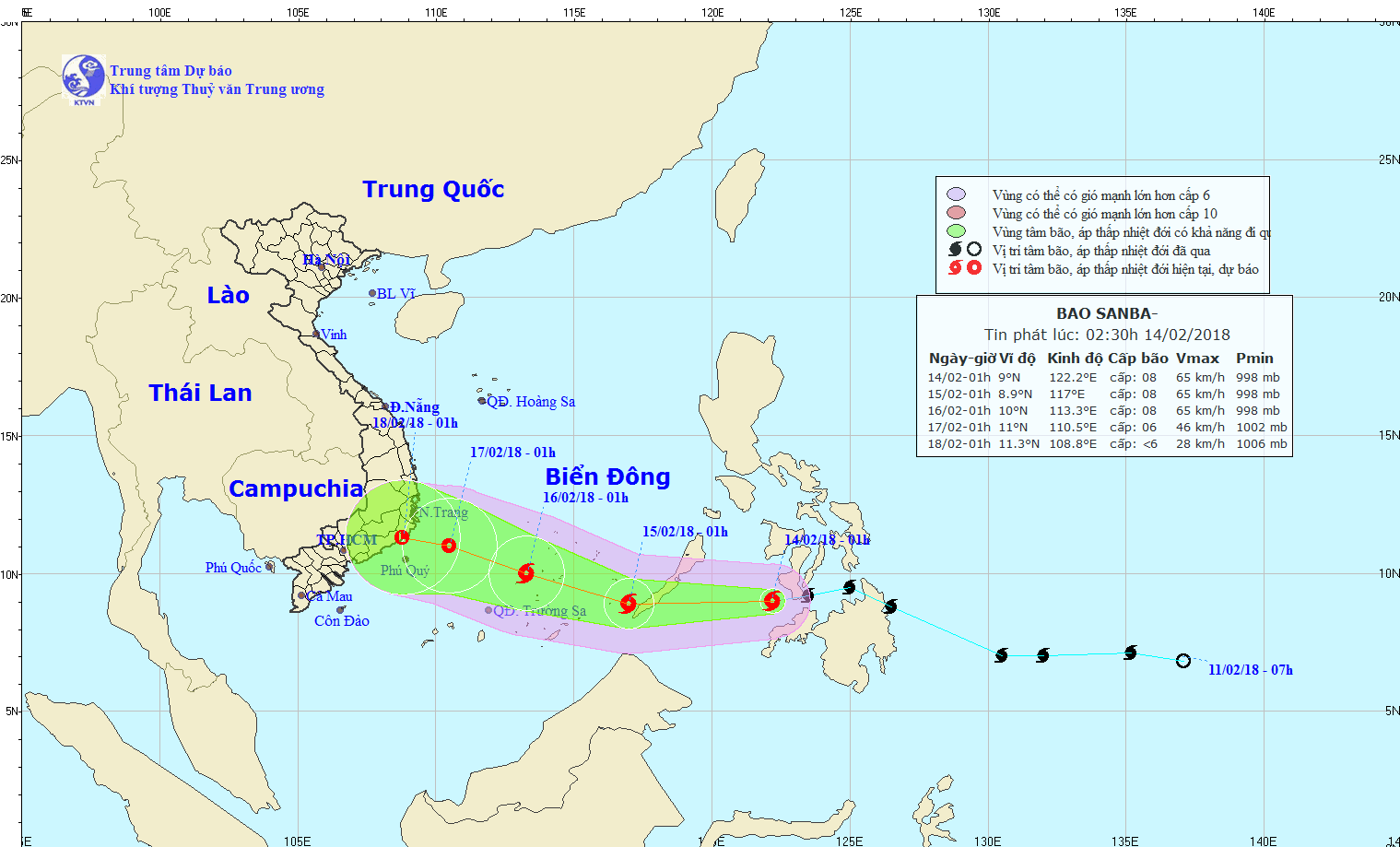Click the Vmax column header
Viewport: 1400px width, 847px height.
click(1197, 359)
